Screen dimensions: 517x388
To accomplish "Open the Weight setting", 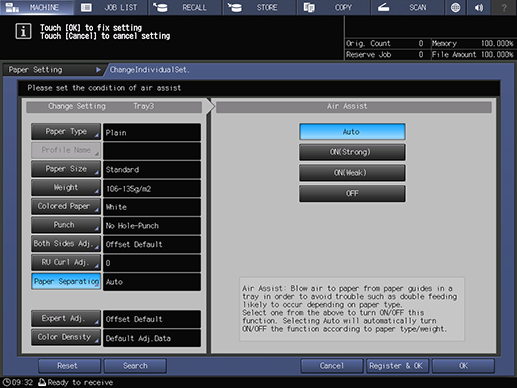I will [66, 188].
